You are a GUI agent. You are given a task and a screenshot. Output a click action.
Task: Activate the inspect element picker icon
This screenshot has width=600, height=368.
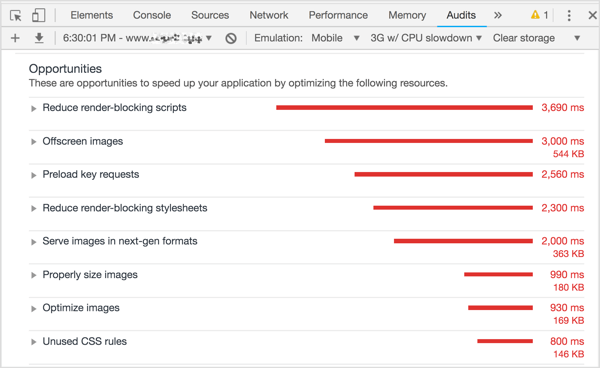[x=16, y=15]
